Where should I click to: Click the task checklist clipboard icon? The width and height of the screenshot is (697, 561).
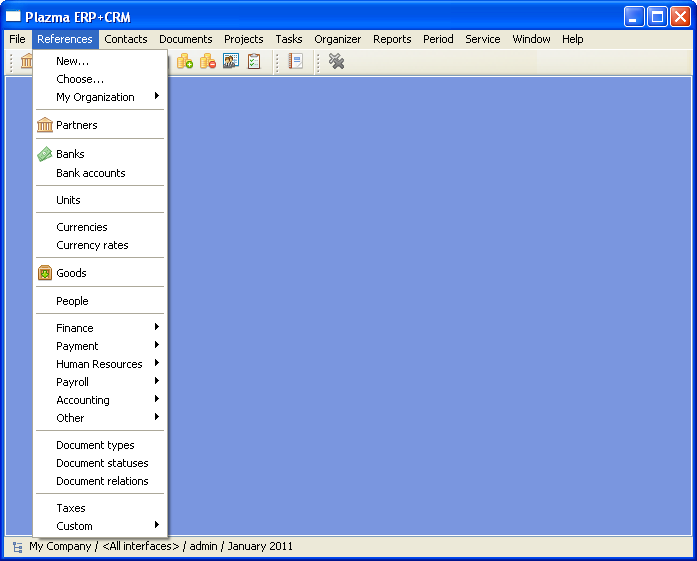click(254, 62)
